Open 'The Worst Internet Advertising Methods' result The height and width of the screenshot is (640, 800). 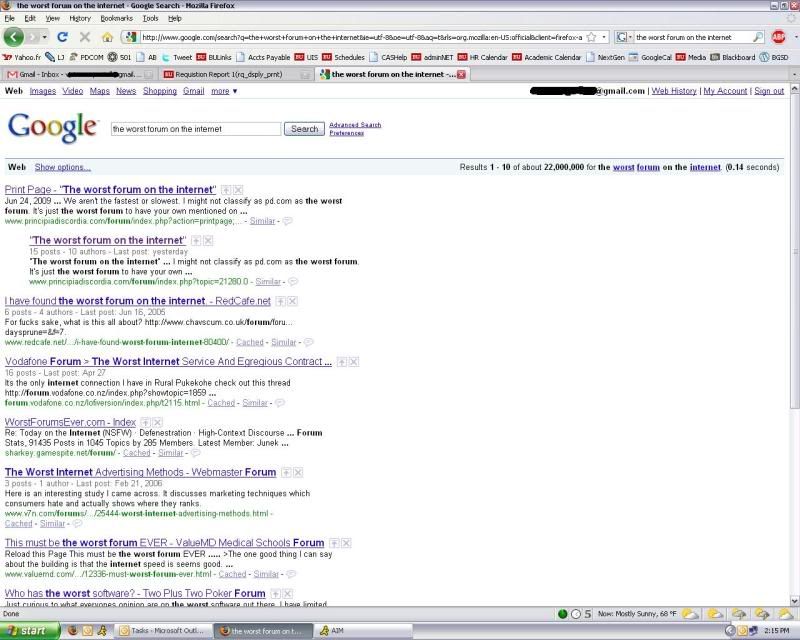coord(140,473)
